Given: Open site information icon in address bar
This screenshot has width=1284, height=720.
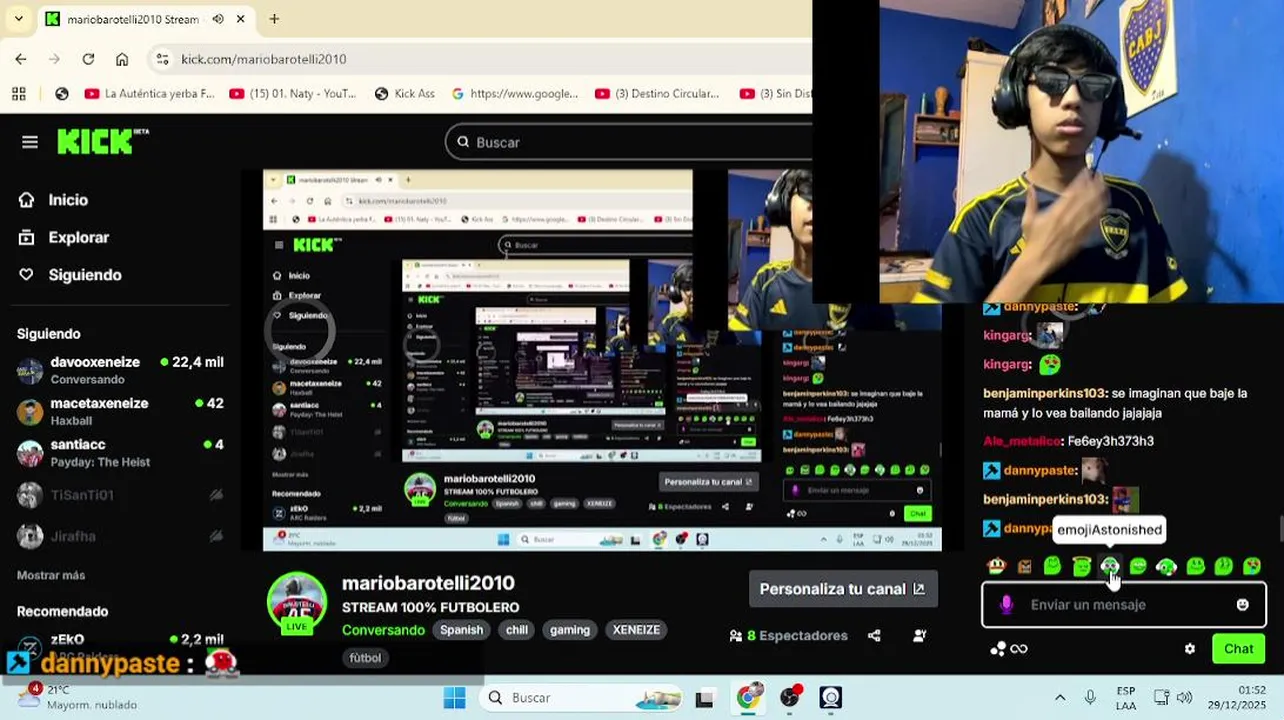Looking at the screenshot, I should point(163,59).
